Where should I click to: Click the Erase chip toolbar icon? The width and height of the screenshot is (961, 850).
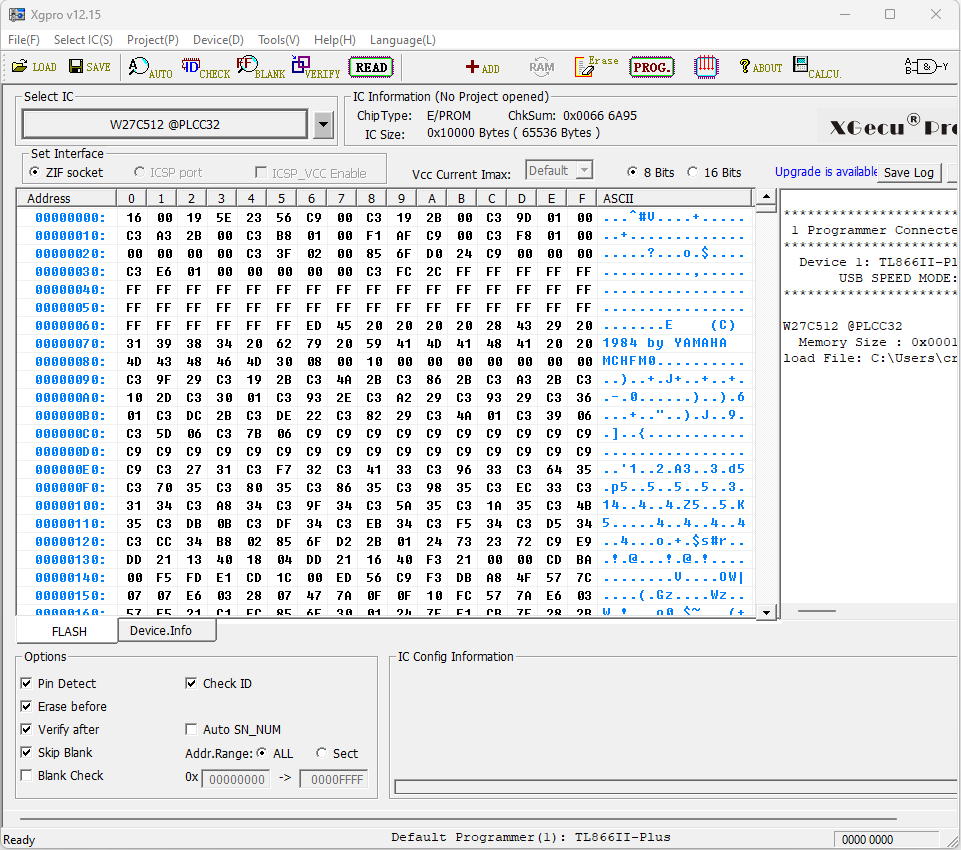pyautogui.click(x=596, y=67)
